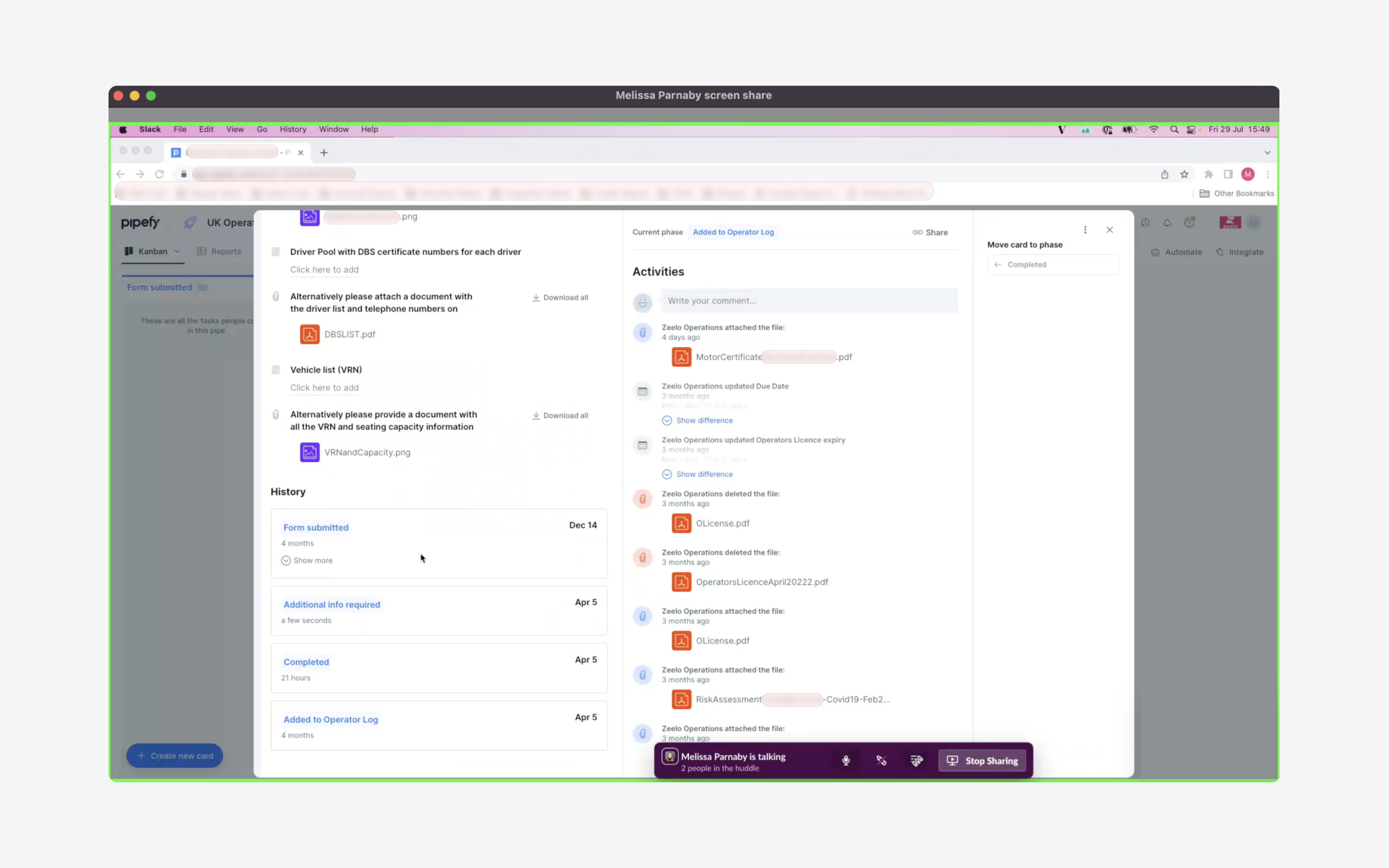The width and height of the screenshot is (1389, 868).
Task: Open Control Center in menu bar
Action: 1192,129
